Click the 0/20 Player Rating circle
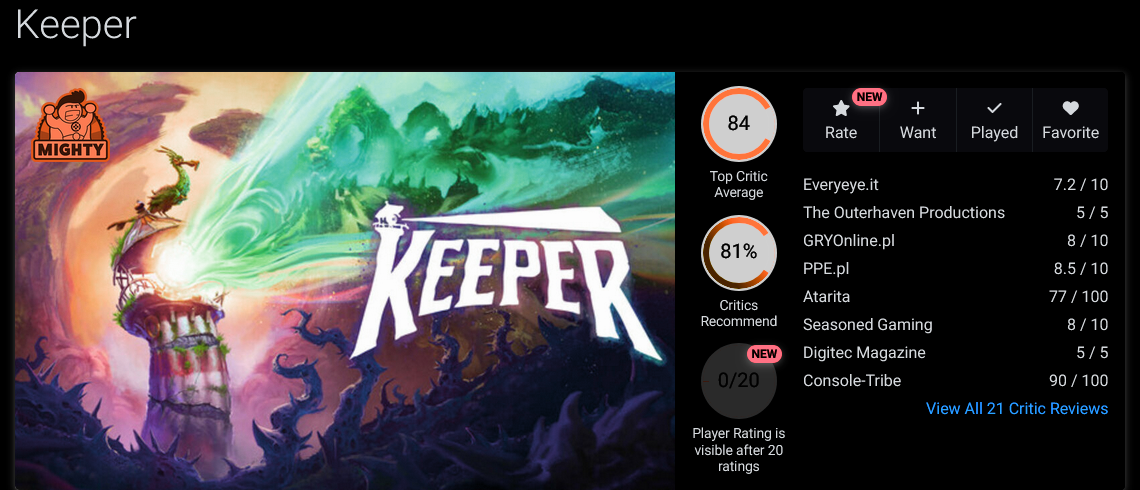 [739, 380]
